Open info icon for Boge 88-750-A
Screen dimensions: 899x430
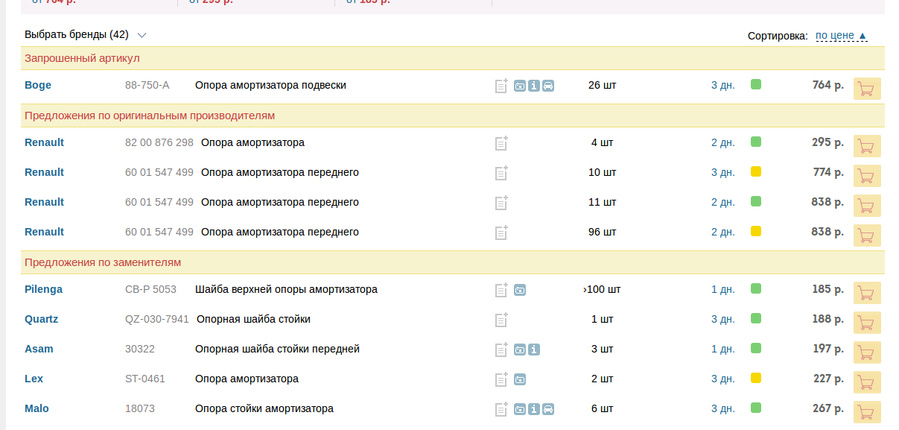tap(534, 86)
